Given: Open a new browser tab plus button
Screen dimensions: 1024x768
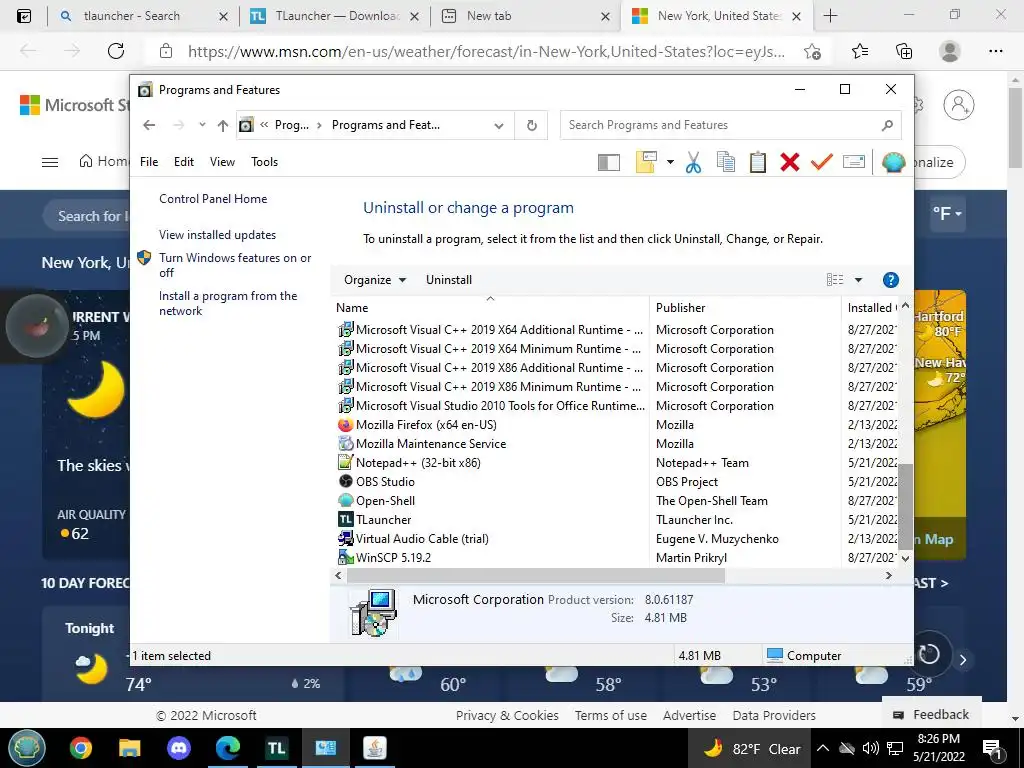Looking at the screenshot, I should tap(830, 16).
